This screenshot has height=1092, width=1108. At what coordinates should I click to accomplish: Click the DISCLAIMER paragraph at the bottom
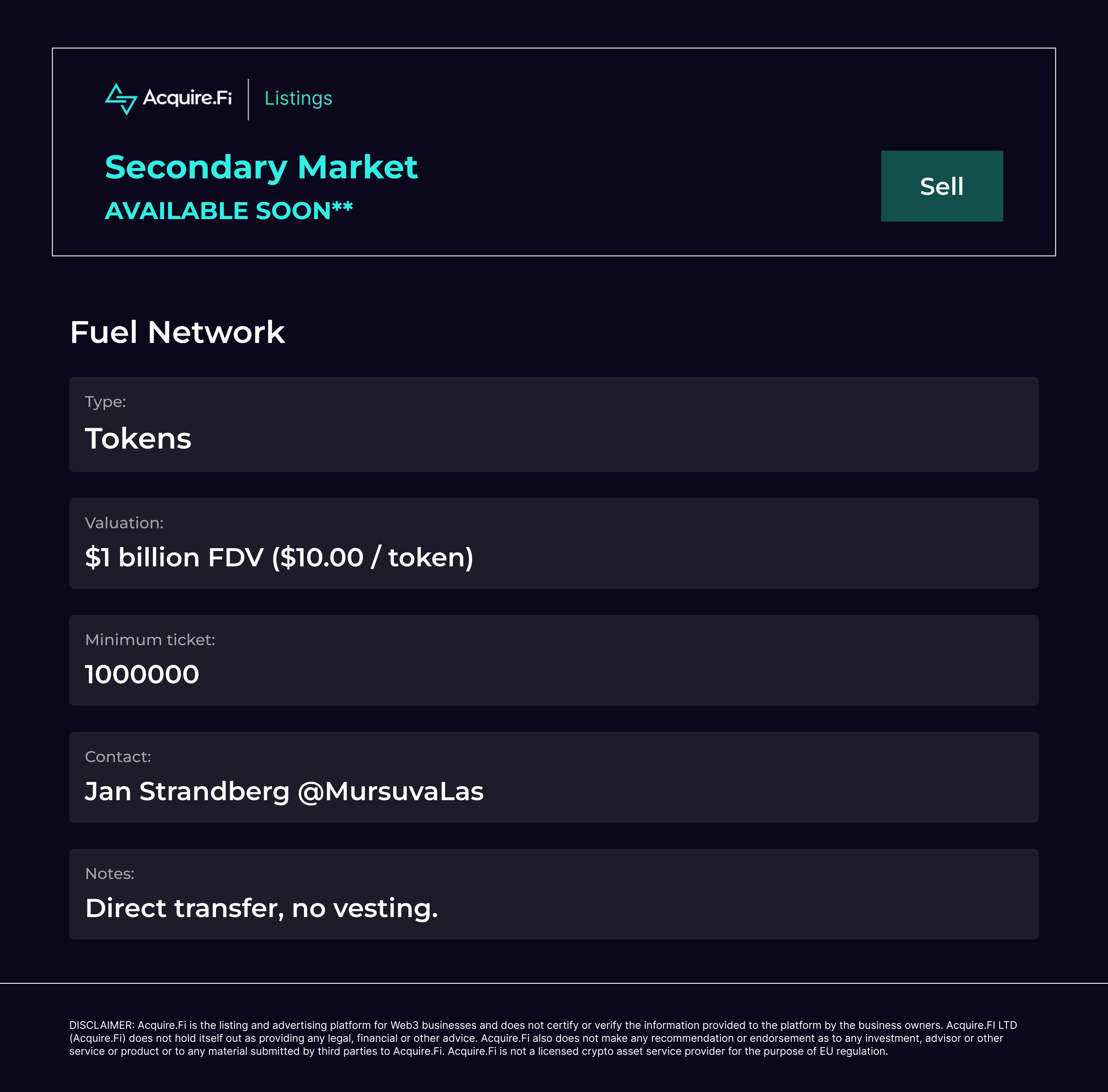tap(543, 1038)
